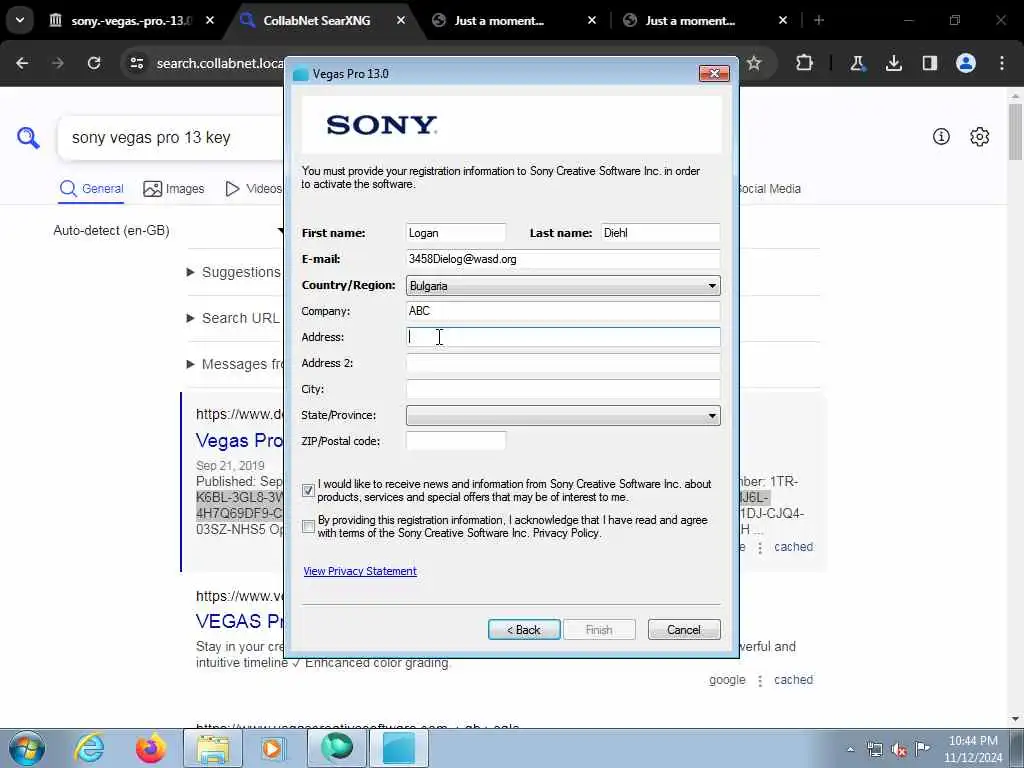The height and width of the screenshot is (768, 1024).
Task: Open SearXNG preferences gear icon
Action: pyautogui.click(x=979, y=136)
